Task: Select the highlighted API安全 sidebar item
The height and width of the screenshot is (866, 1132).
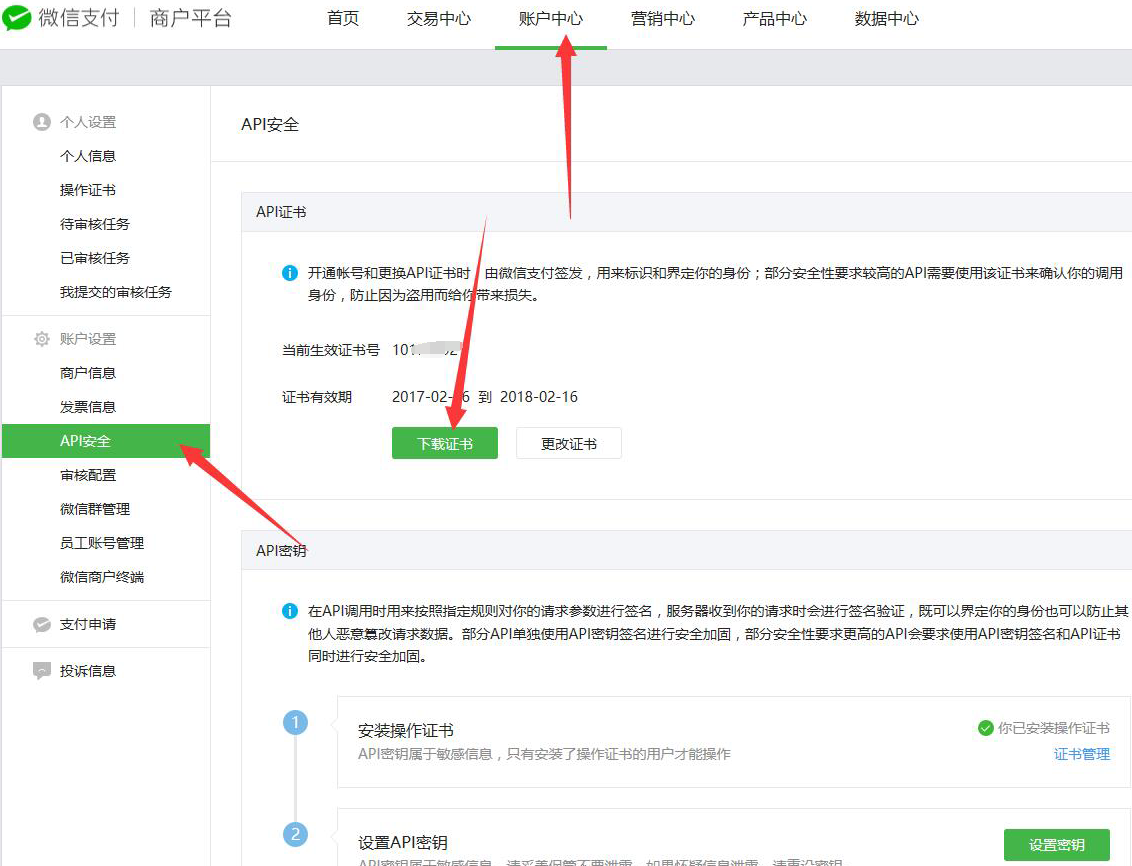Action: (106, 441)
